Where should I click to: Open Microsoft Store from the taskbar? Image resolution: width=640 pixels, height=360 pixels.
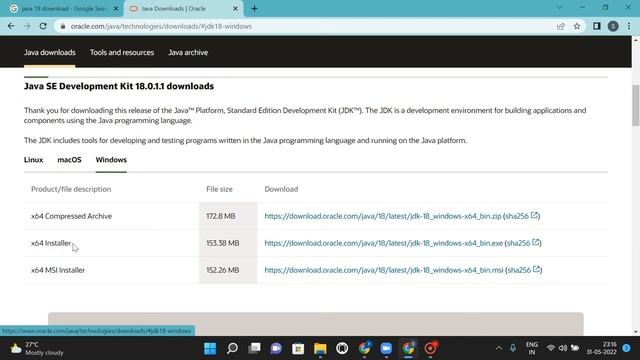(x=298, y=348)
